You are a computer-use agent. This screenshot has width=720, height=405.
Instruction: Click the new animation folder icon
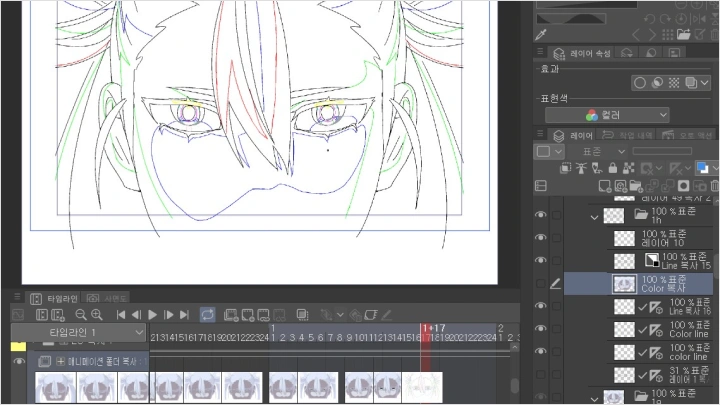(231, 315)
